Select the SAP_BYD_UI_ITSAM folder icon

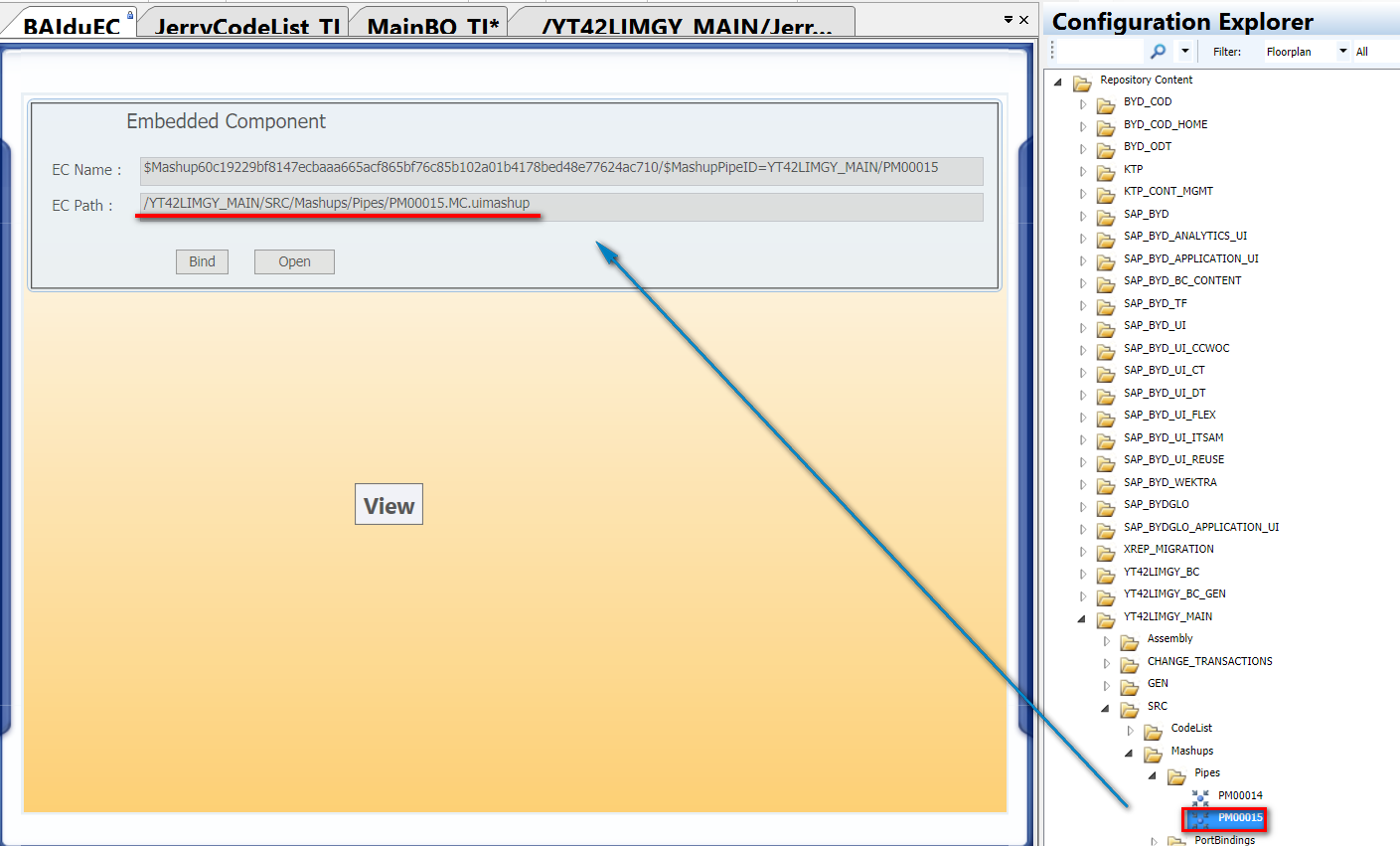1106,440
